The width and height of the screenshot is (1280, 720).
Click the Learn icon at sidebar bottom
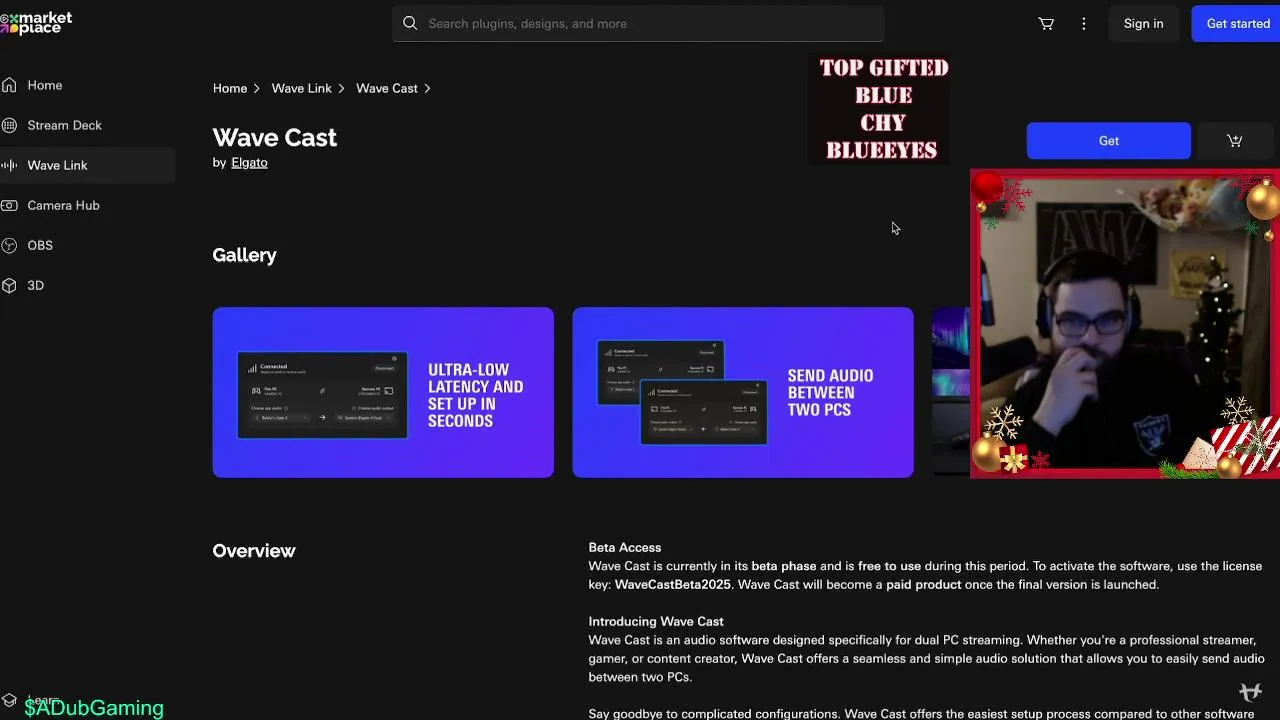pos(9,700)
